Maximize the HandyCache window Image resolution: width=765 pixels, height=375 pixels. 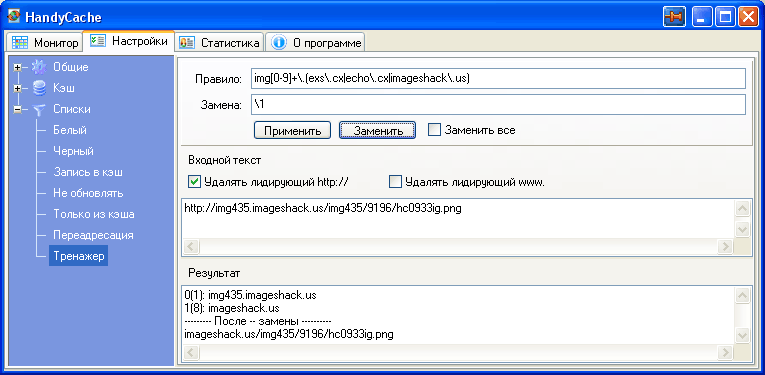(725, 17)
